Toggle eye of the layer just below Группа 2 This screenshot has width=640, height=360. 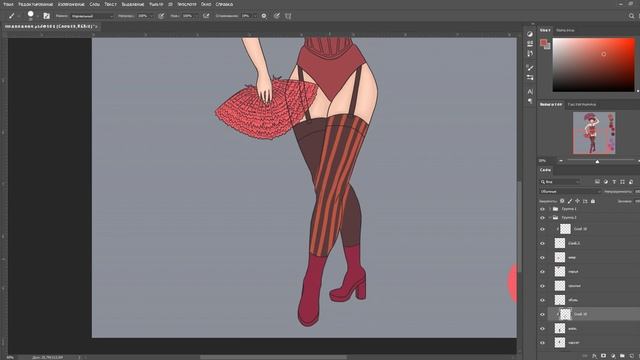542,229
